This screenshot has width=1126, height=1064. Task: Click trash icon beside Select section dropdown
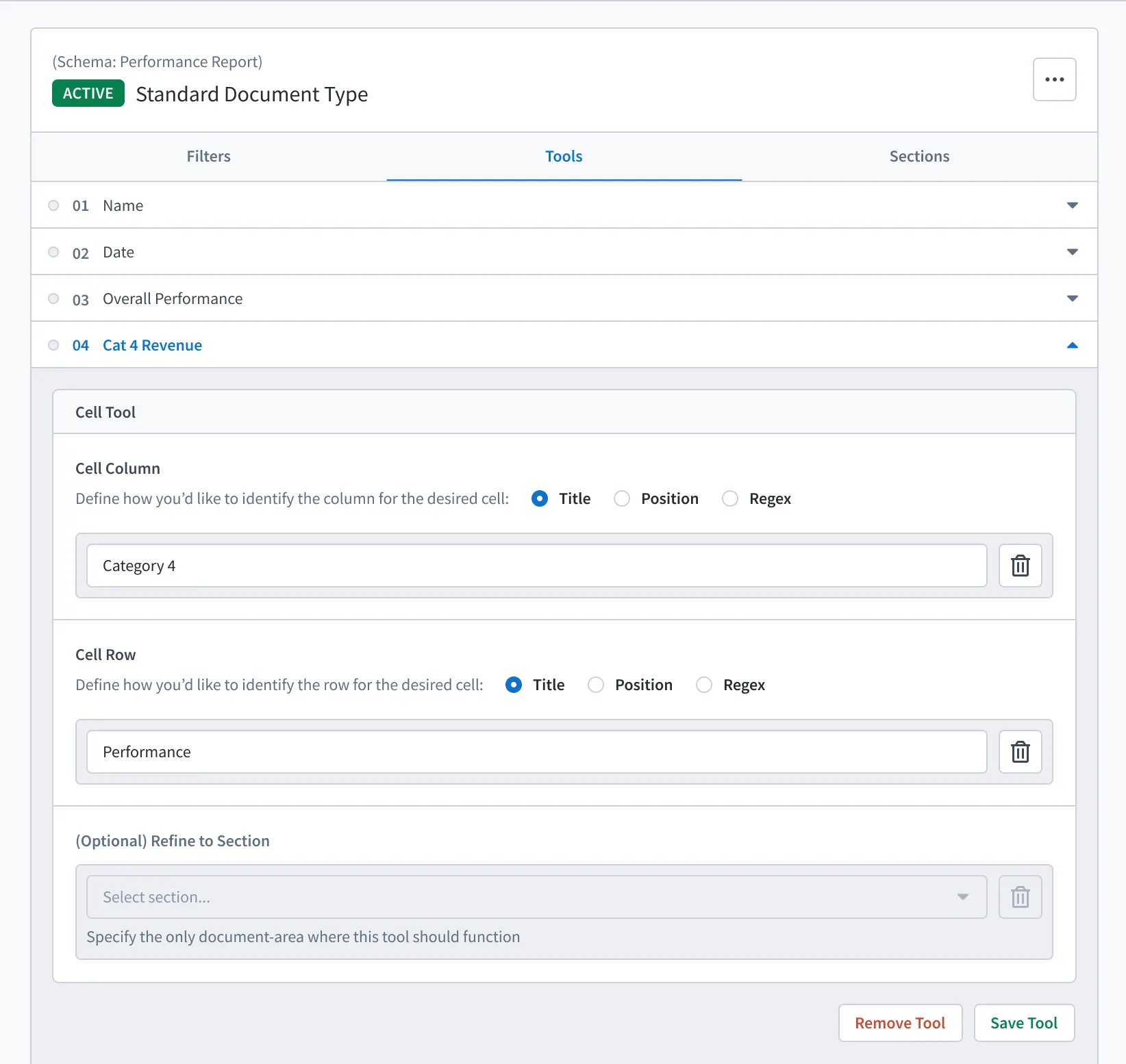click(1020, 897)
